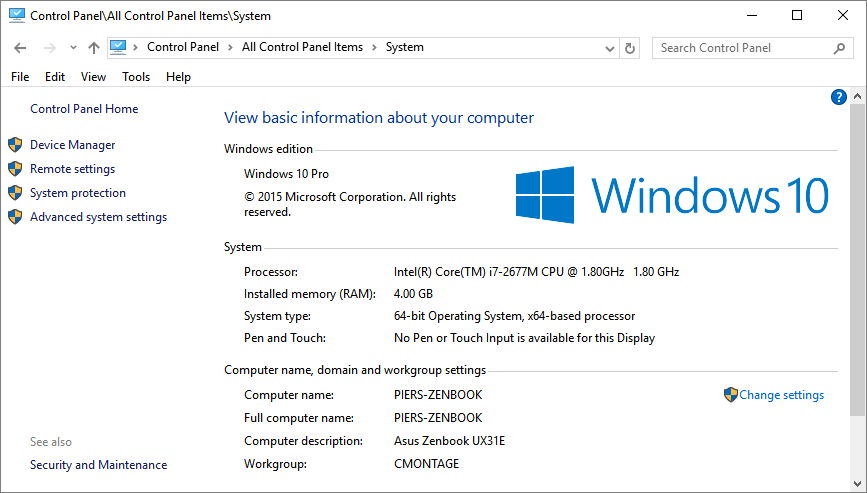Select Control Panel breadcrumb
Image resolution: width=867 pixels, height=493 pixels.
click(183, 47)
